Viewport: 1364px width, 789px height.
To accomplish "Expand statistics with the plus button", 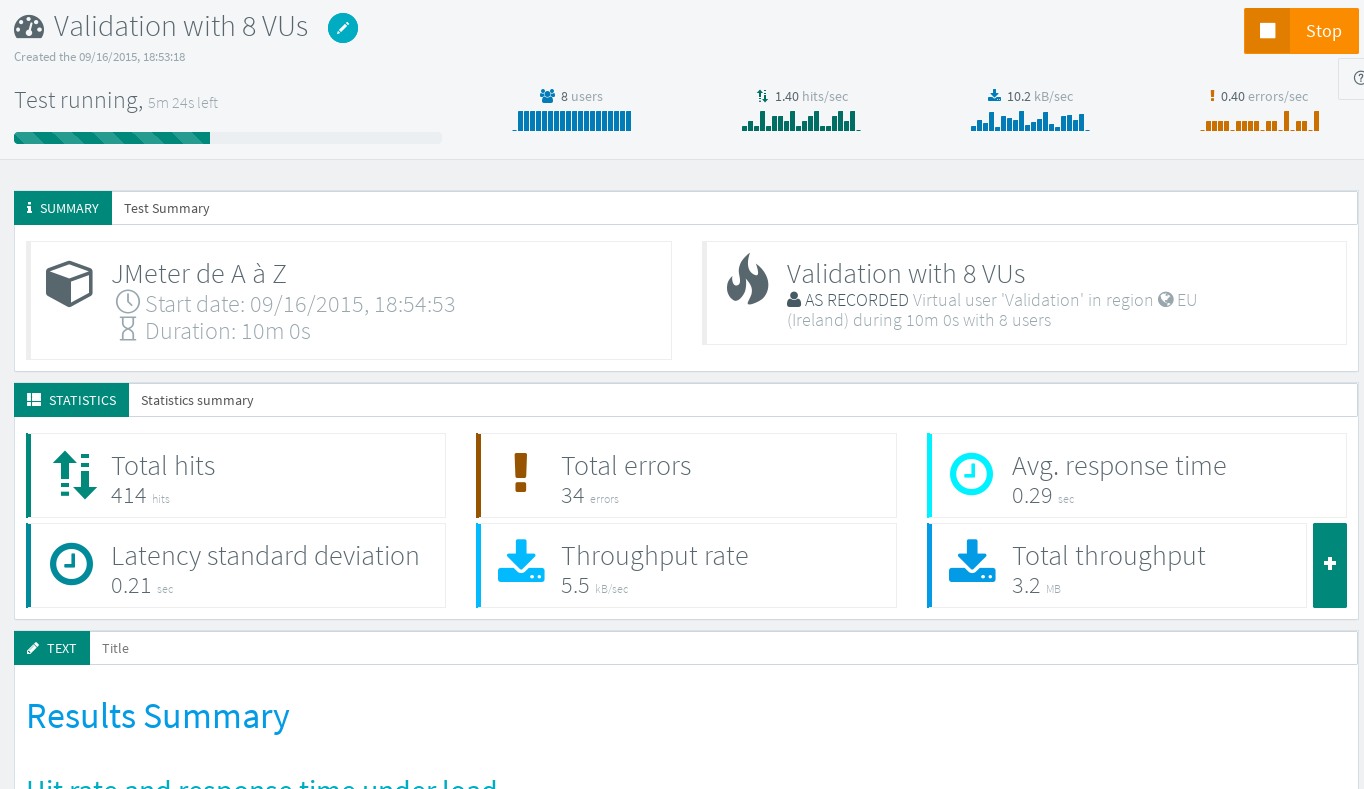I will point(1329,565).
